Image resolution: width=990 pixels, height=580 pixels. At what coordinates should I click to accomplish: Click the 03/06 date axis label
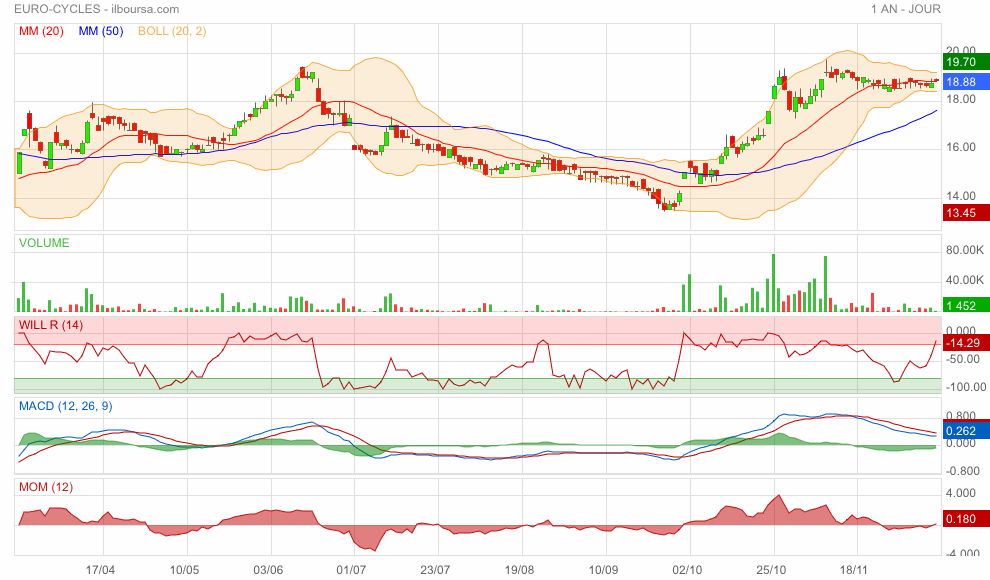(x=268, y=570)
